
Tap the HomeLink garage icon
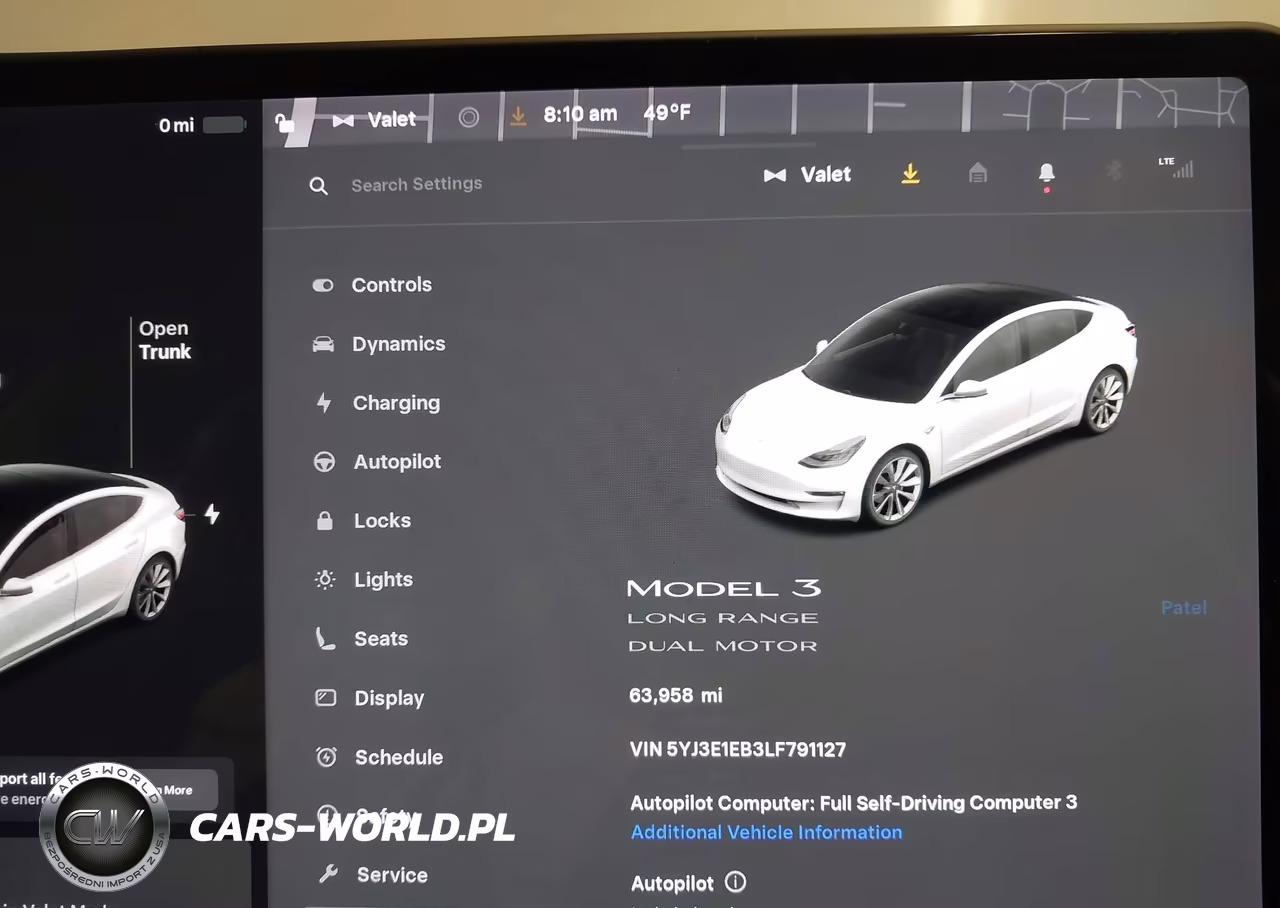click(978, 174)
